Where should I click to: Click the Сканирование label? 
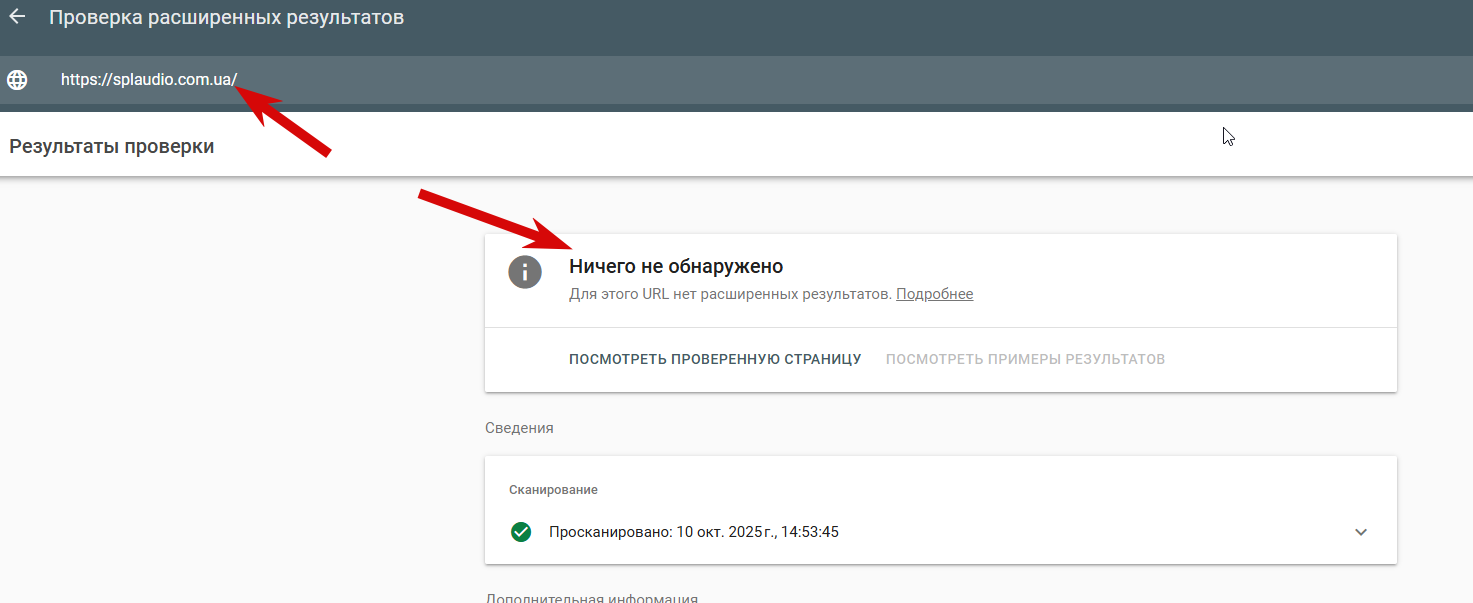(553, 490)
